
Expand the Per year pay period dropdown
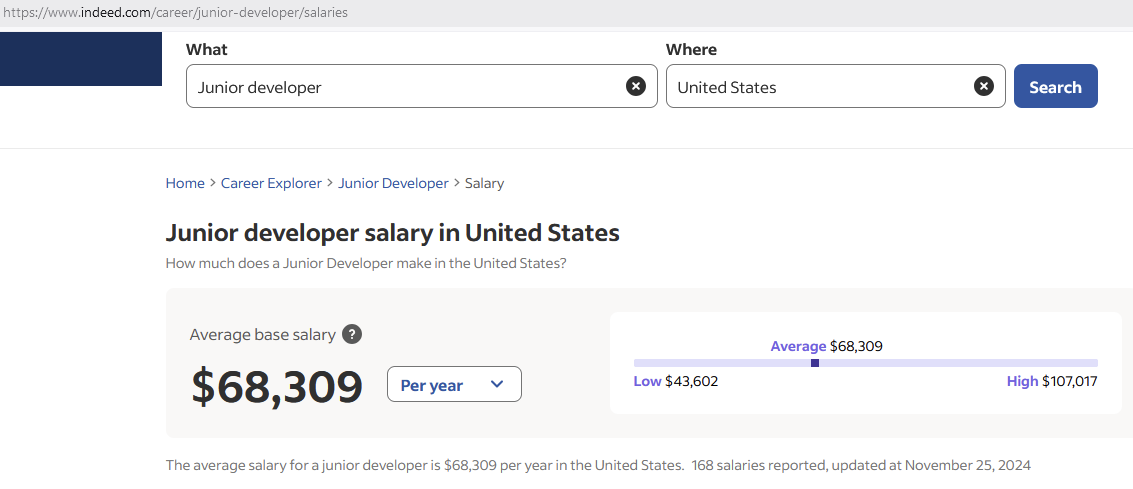(454, 385)
